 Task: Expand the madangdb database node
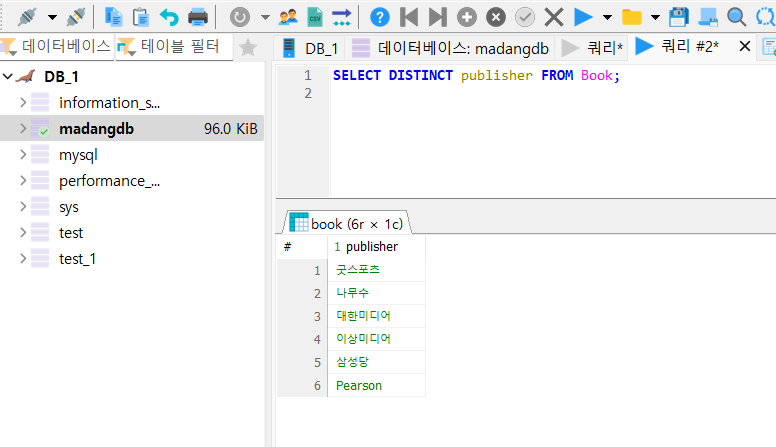tap(23, 129)
